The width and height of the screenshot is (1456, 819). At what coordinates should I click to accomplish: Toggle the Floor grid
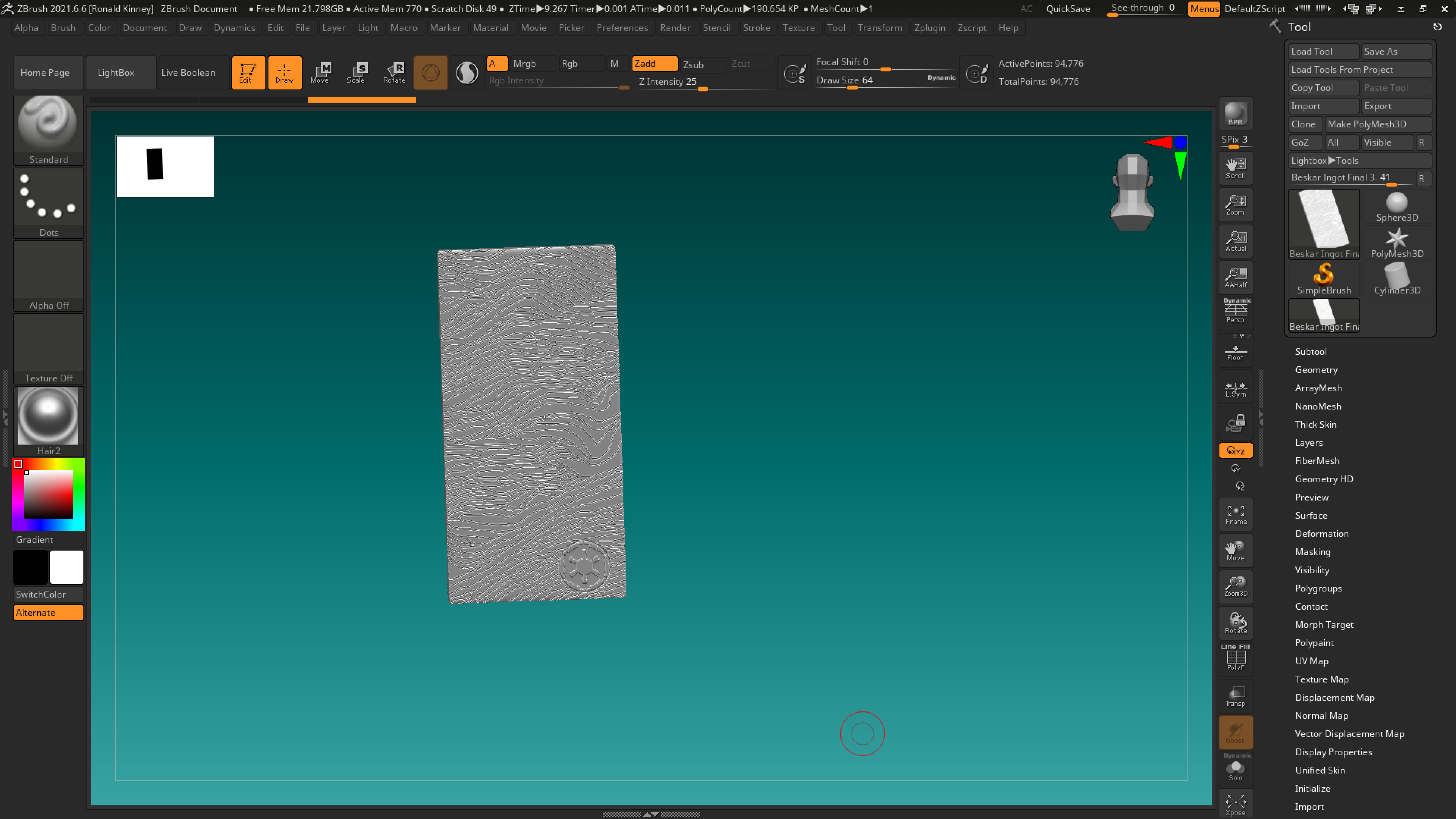tap(1236, 350)
